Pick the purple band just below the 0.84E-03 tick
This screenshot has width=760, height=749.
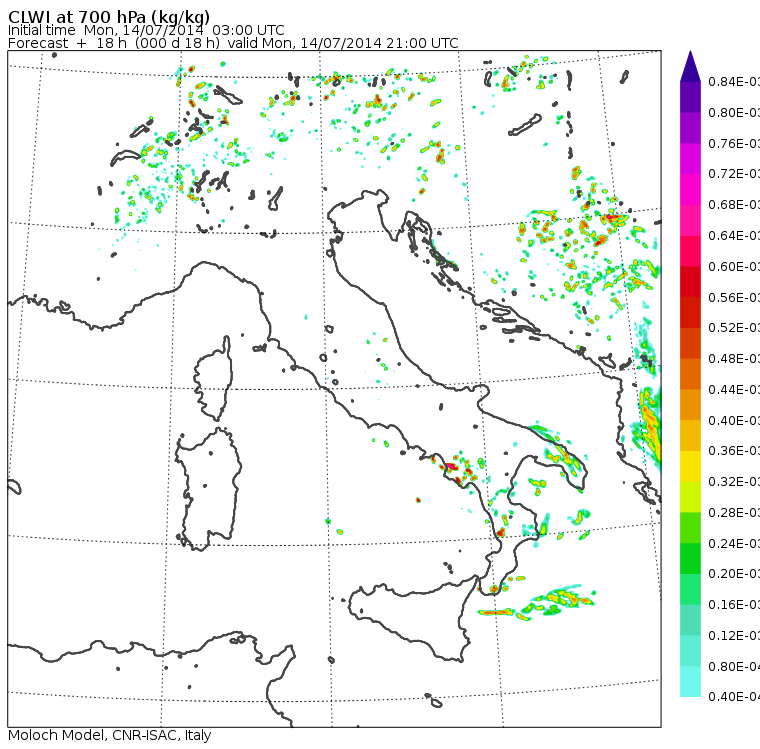pyautogui.click(x=690, y=97)
